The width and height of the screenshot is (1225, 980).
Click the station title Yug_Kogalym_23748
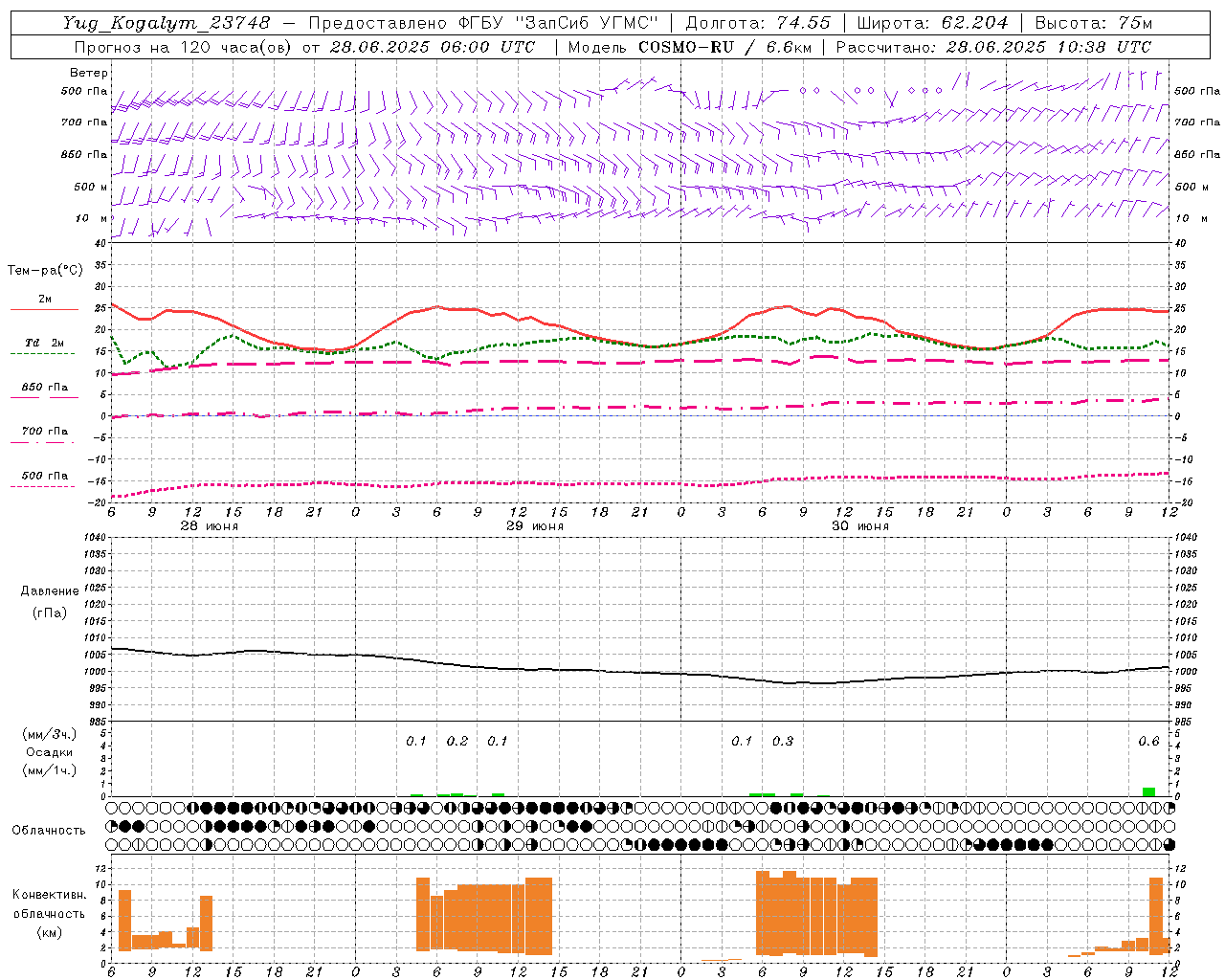[167, 23]
